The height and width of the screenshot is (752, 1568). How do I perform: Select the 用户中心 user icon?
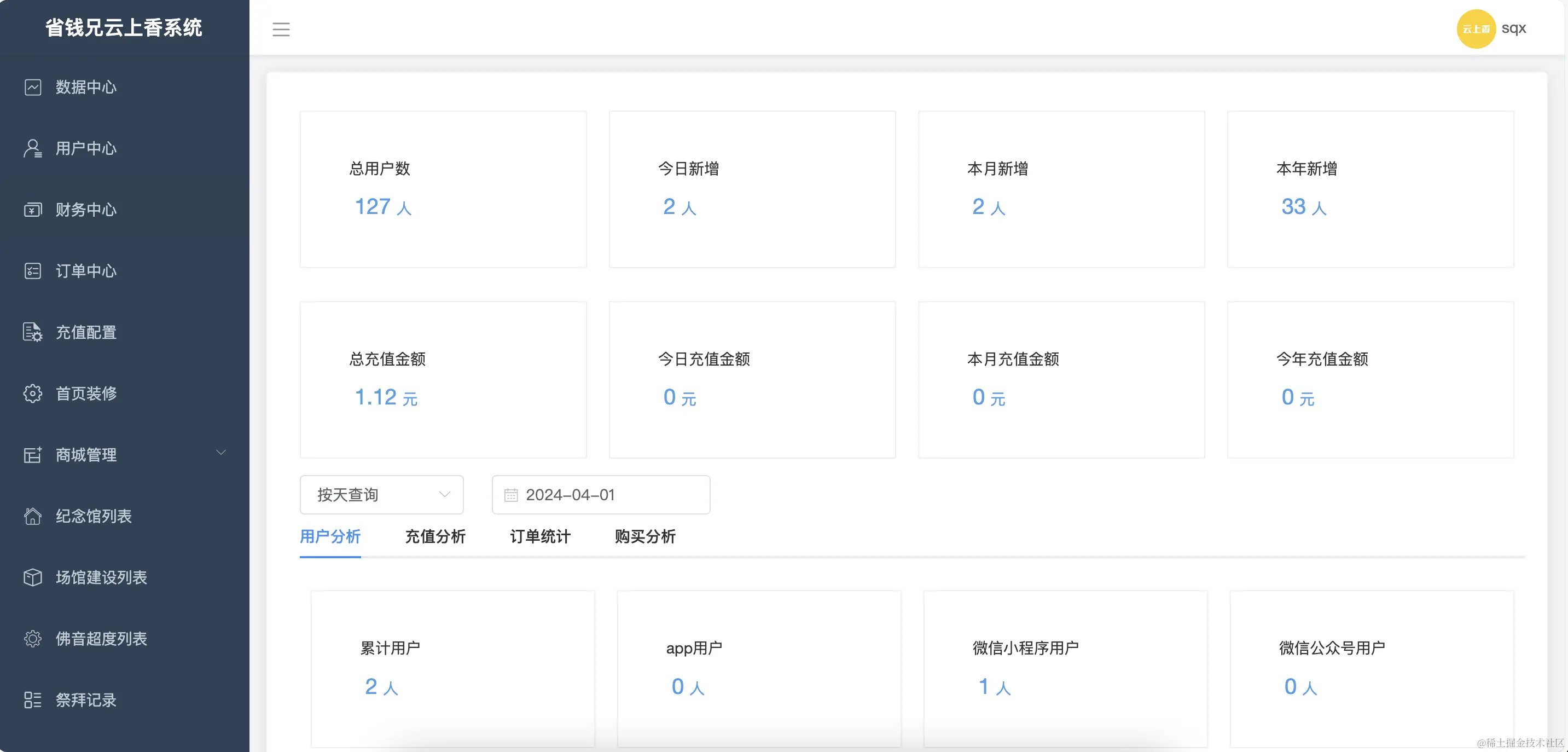click(33, 148)
